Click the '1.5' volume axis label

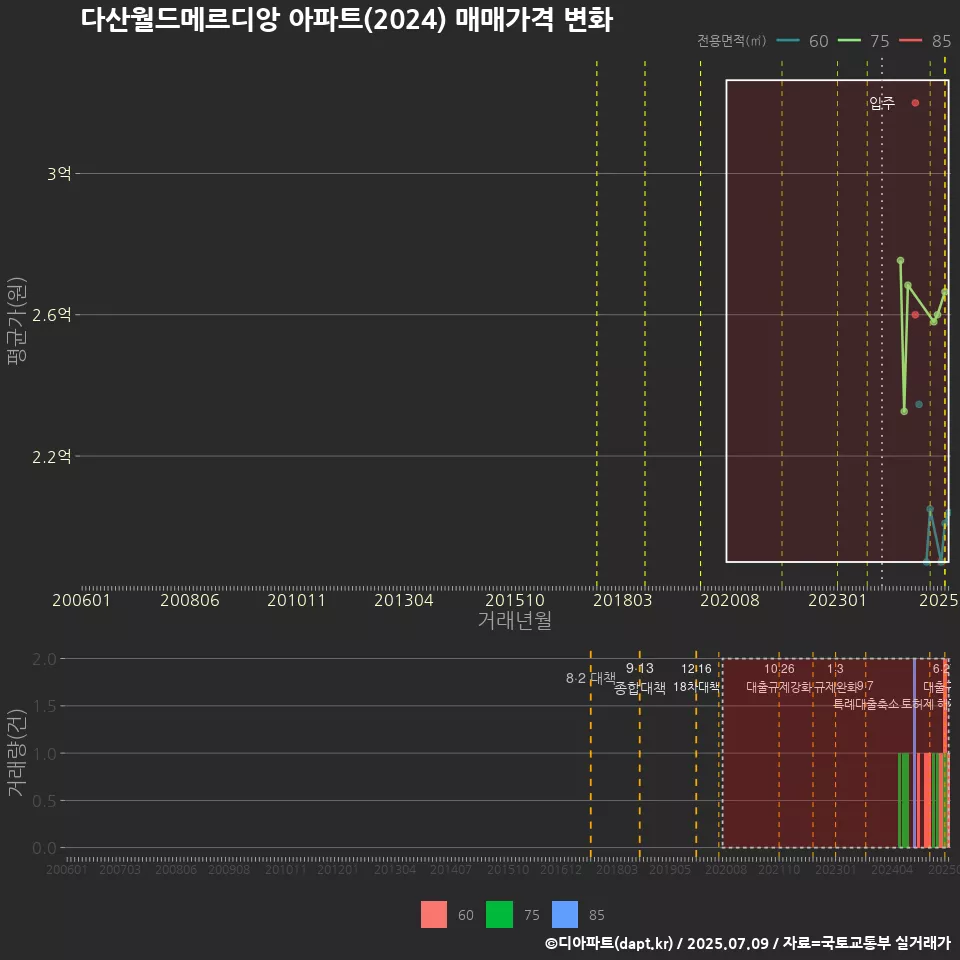[44, 707]
